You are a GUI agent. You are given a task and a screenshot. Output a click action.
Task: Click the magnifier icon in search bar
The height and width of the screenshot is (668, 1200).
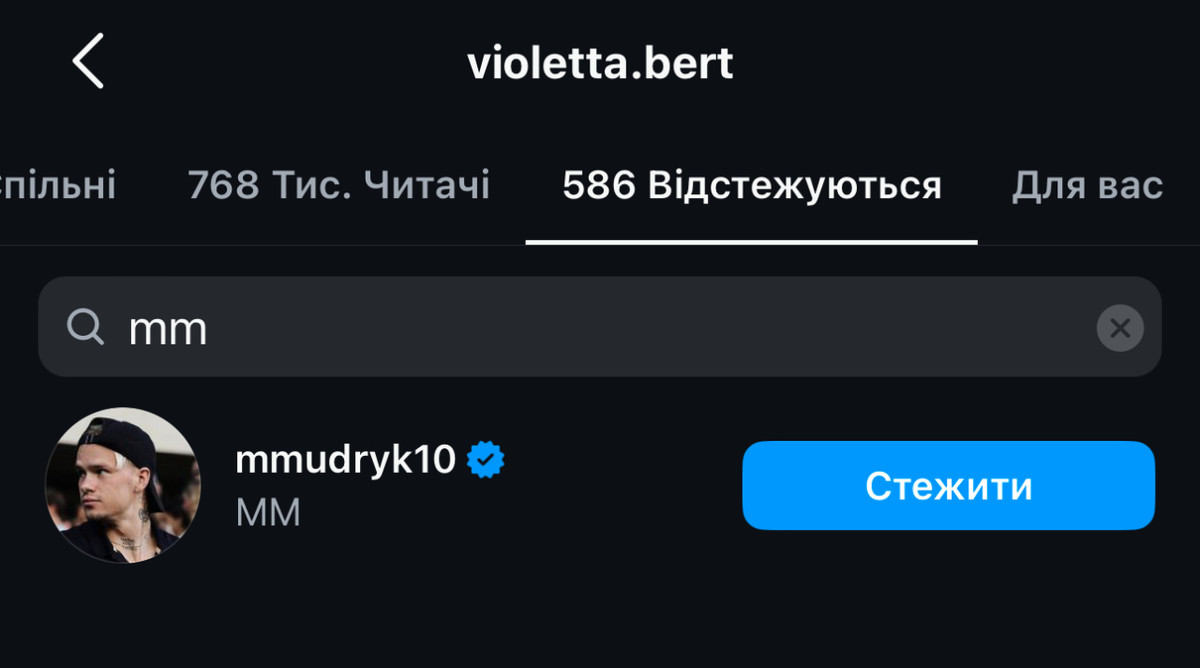coord(85,327)
